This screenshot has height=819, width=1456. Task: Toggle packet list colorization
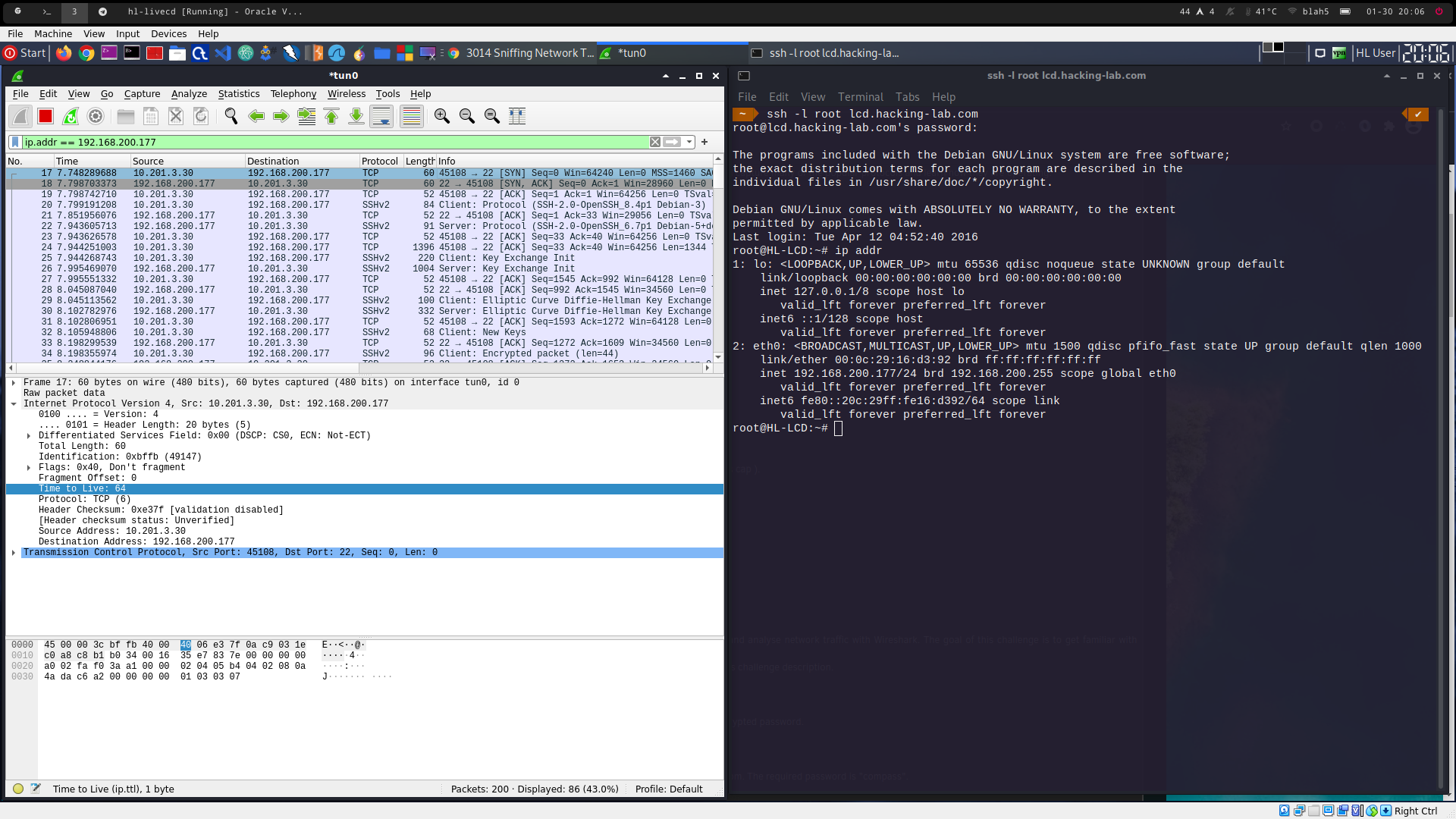point(411,116)
